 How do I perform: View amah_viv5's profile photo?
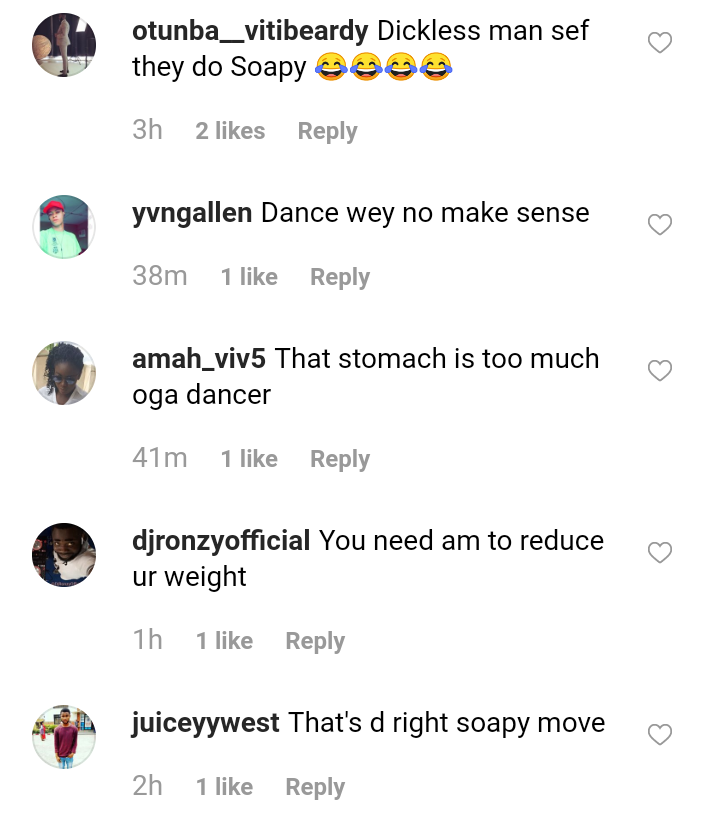point(64,373)
